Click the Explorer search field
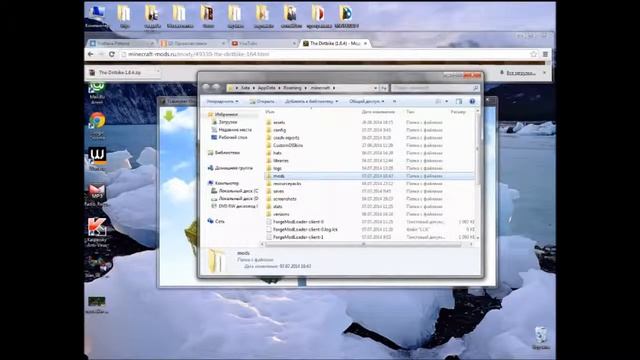 coord(435,88)
